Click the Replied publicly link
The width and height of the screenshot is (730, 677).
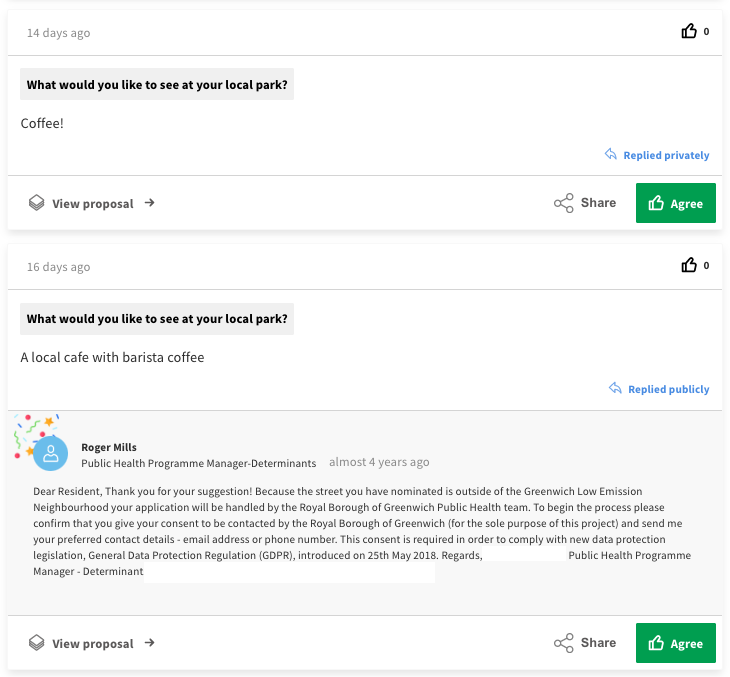[668, 390]
